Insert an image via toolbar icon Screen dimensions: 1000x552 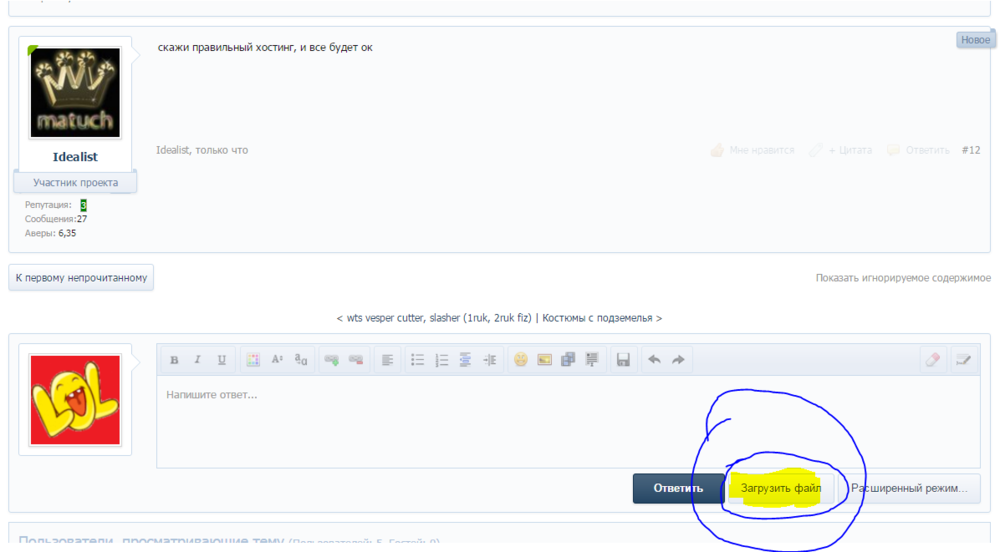[544, 360]
